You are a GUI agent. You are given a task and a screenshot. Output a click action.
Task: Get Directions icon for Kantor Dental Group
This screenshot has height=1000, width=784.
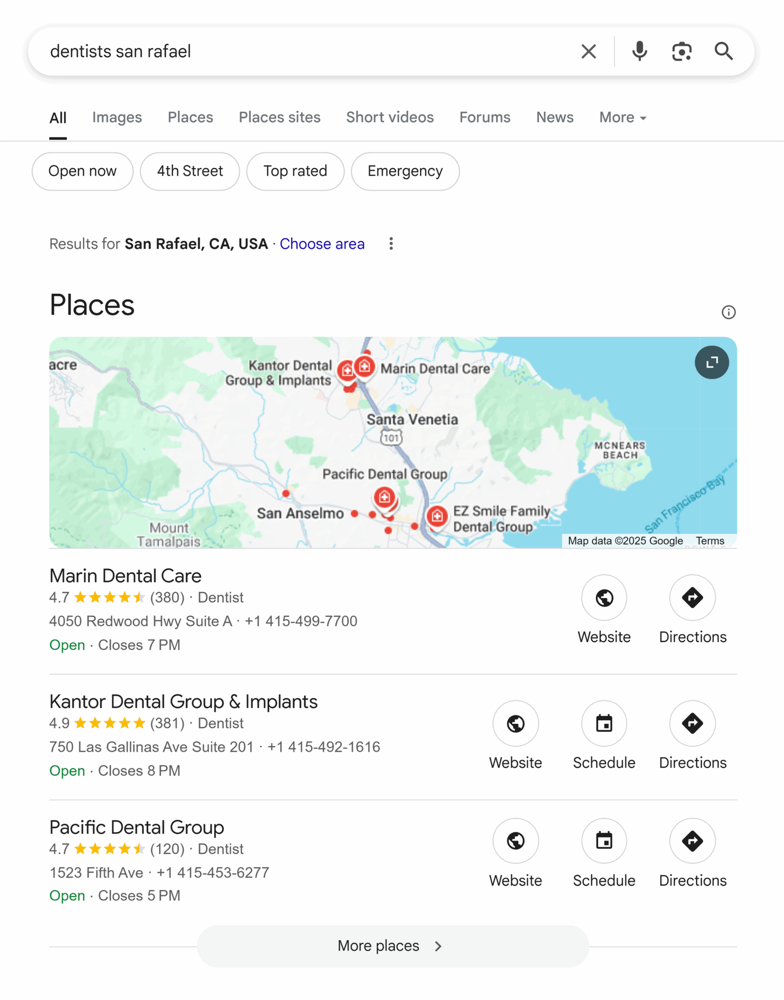(x=692, y=723)
